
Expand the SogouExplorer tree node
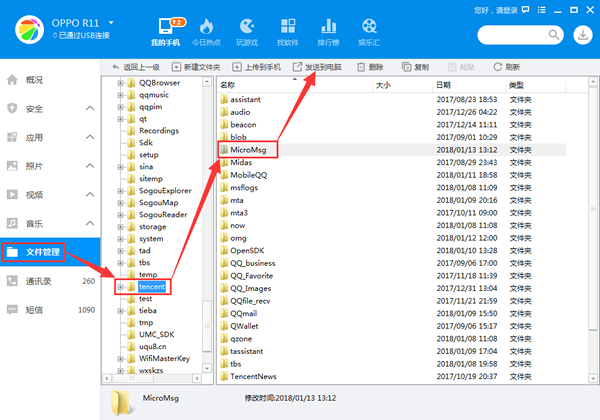[120, 191]
